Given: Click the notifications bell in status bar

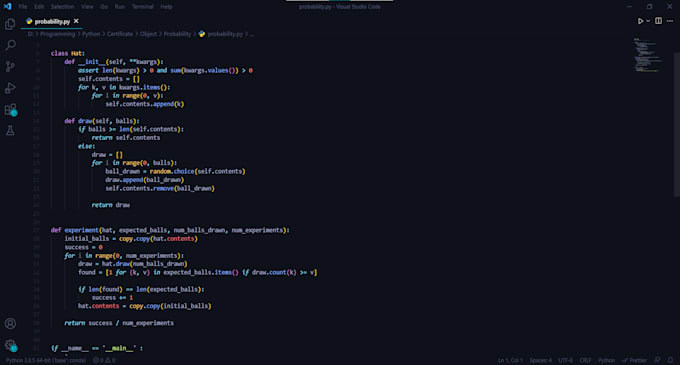Looking at the screenshot, I should [x=670, y=360].
